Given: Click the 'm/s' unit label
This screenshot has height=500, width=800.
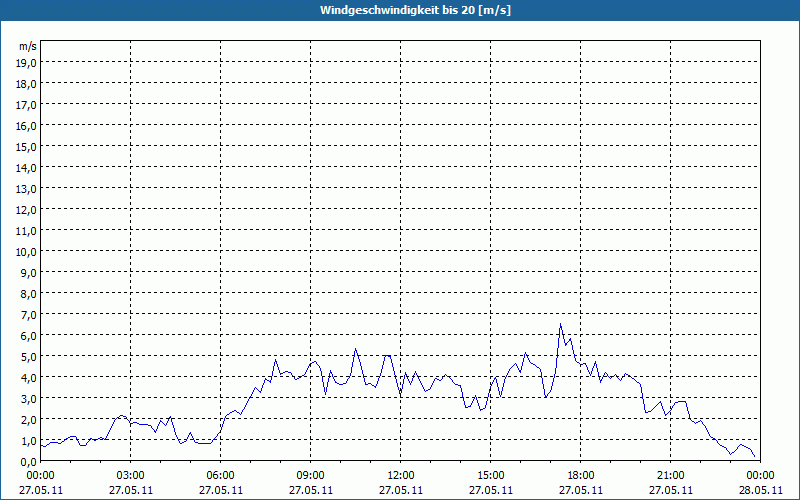Looking at the screenshot, I should coord(28,46).
